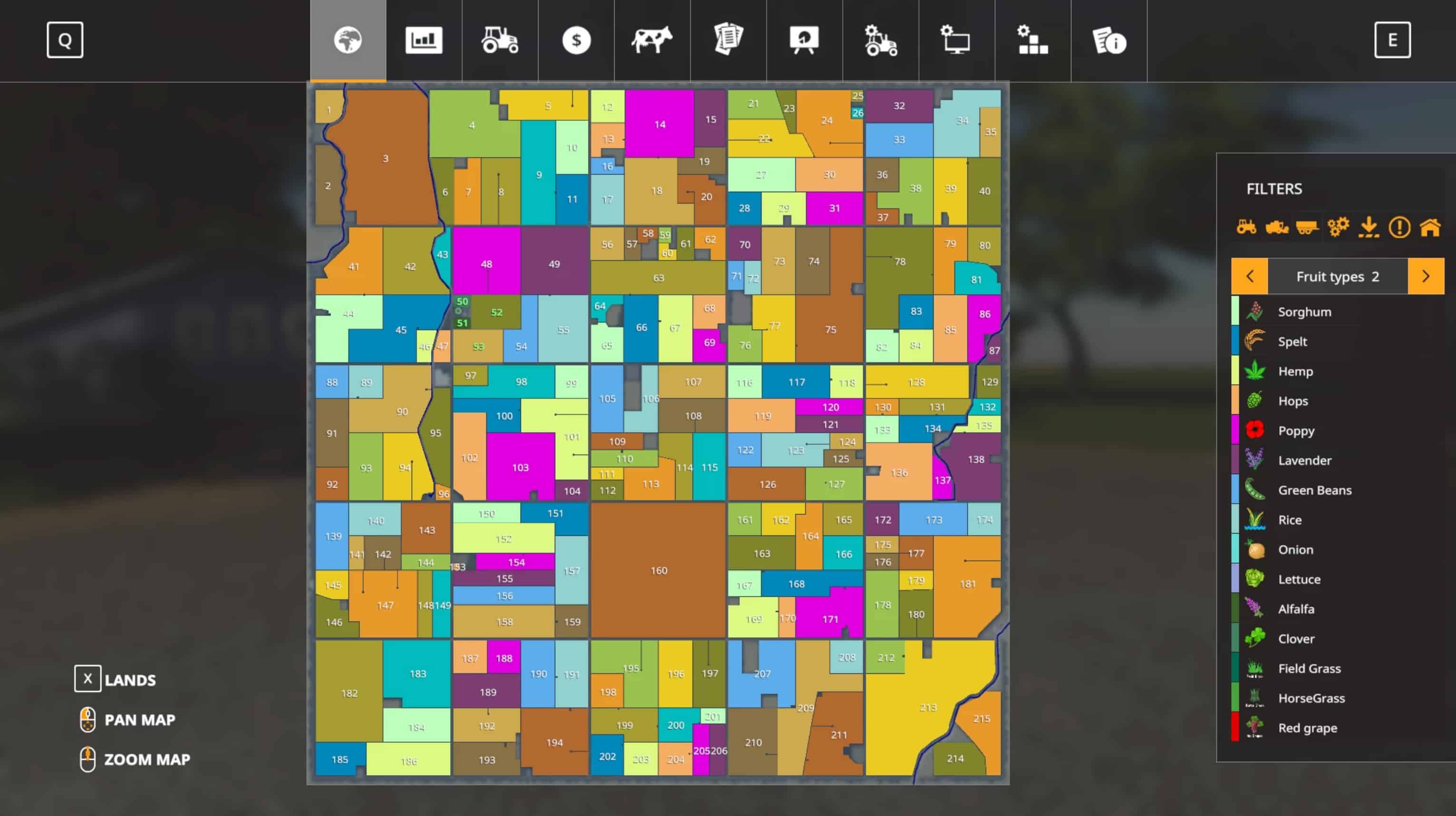Open the statistics chart icon page

(424, 41)
